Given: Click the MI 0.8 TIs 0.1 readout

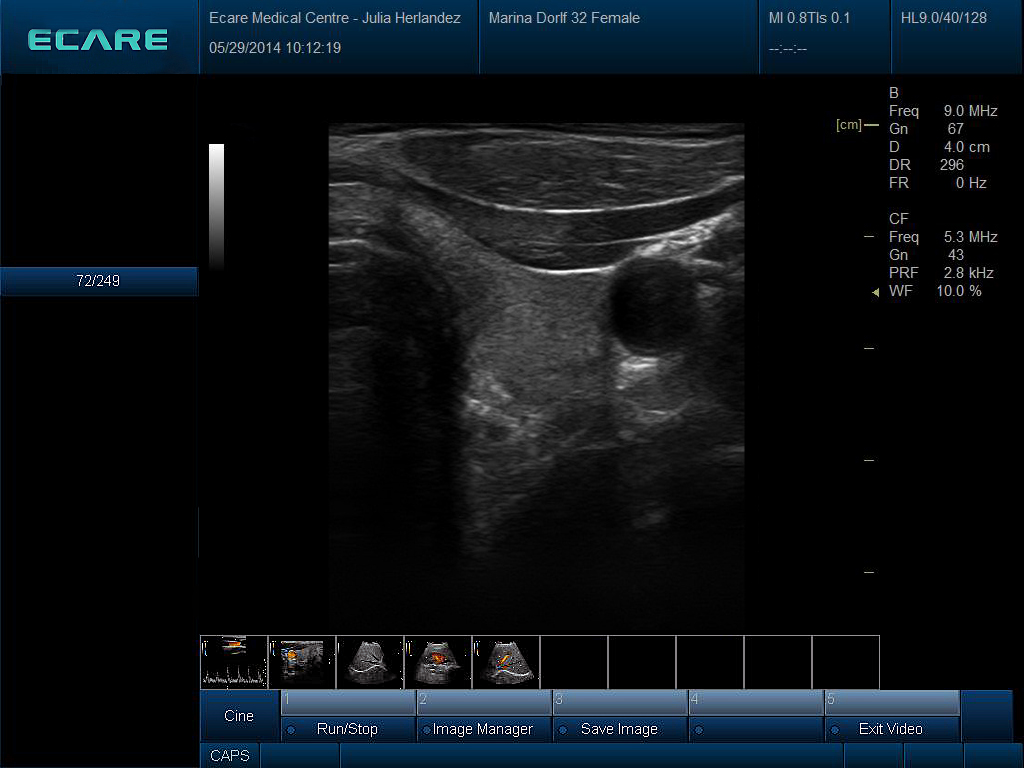Looking at the screenshot, I should [x=809, y=18].
